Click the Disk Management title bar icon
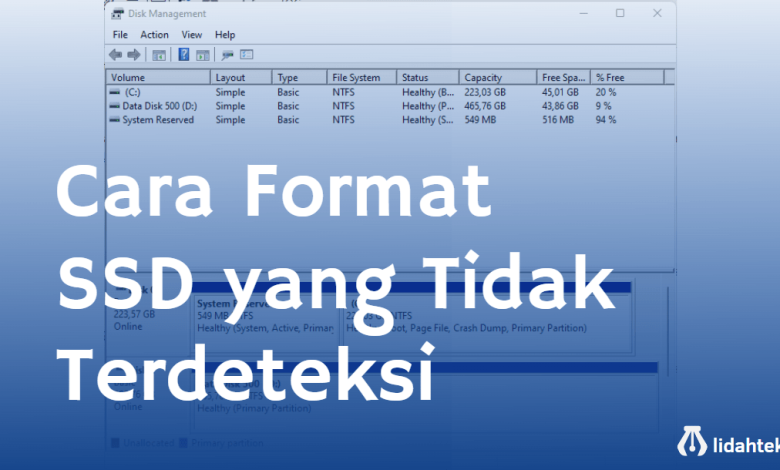 [x=117, y=13]
